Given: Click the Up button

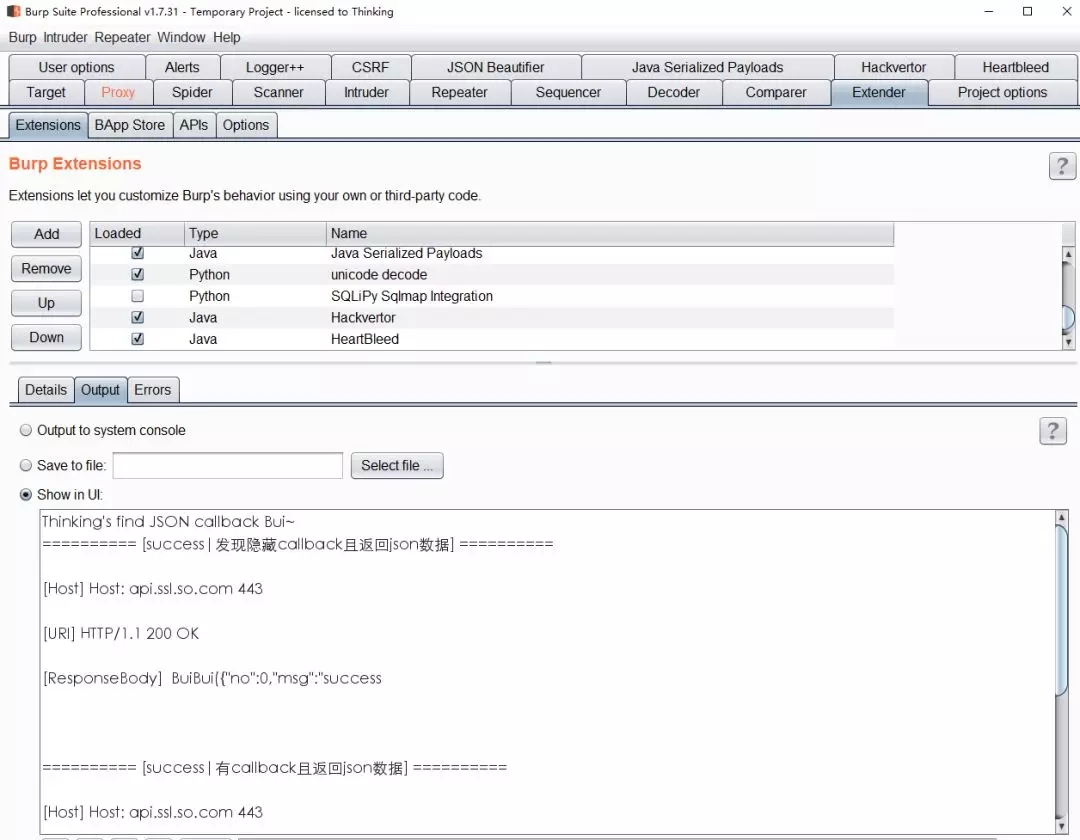Looking at the screenshot, I should coord(46,303).
